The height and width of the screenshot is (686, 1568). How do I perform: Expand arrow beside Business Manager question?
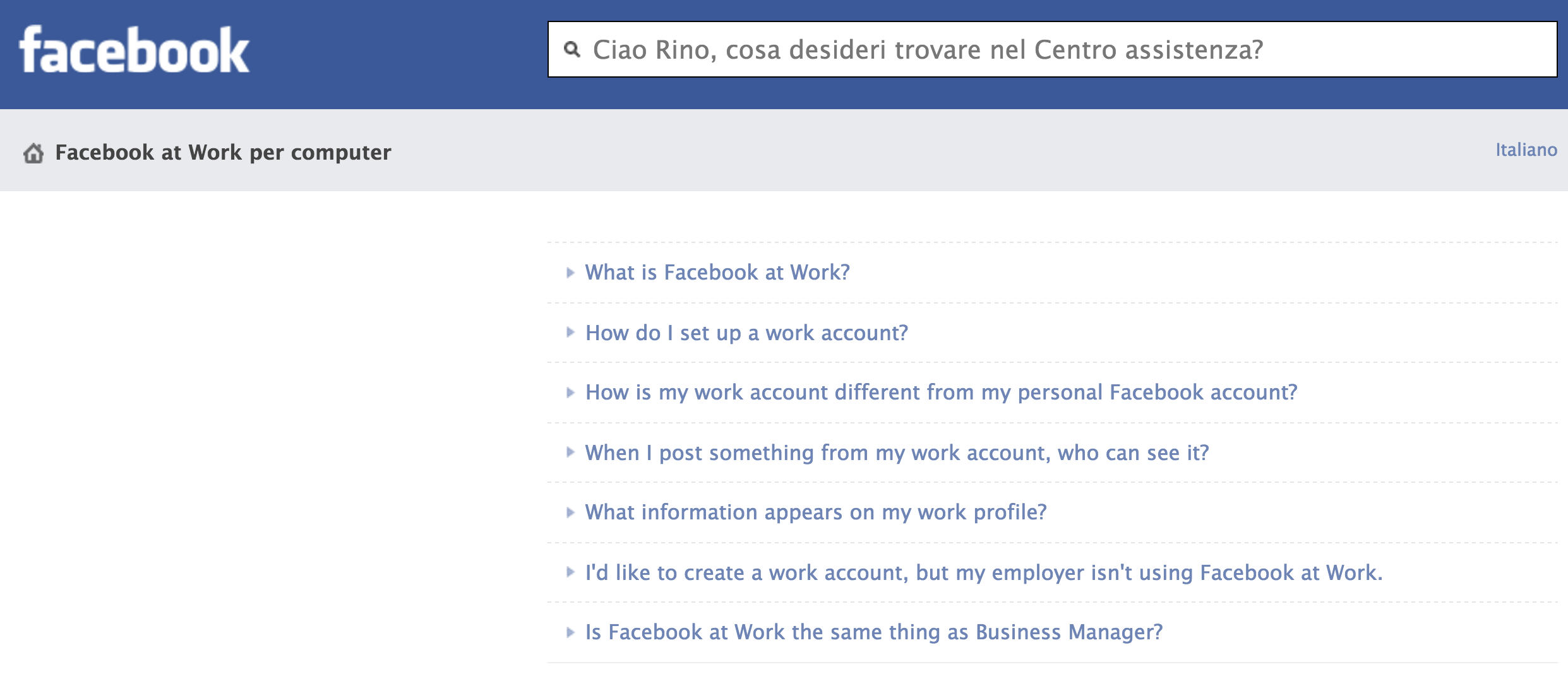point(570,632)
